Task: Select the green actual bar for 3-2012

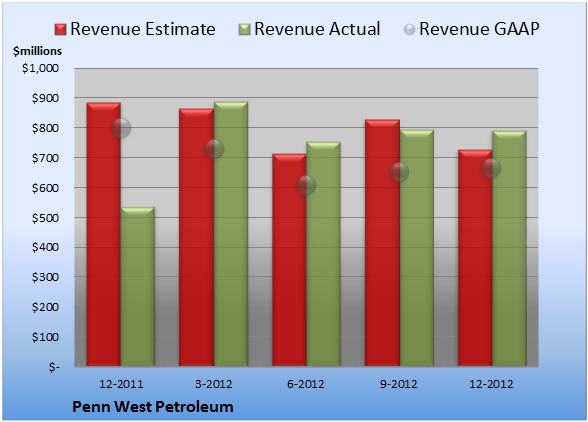Action: point(231,234)
